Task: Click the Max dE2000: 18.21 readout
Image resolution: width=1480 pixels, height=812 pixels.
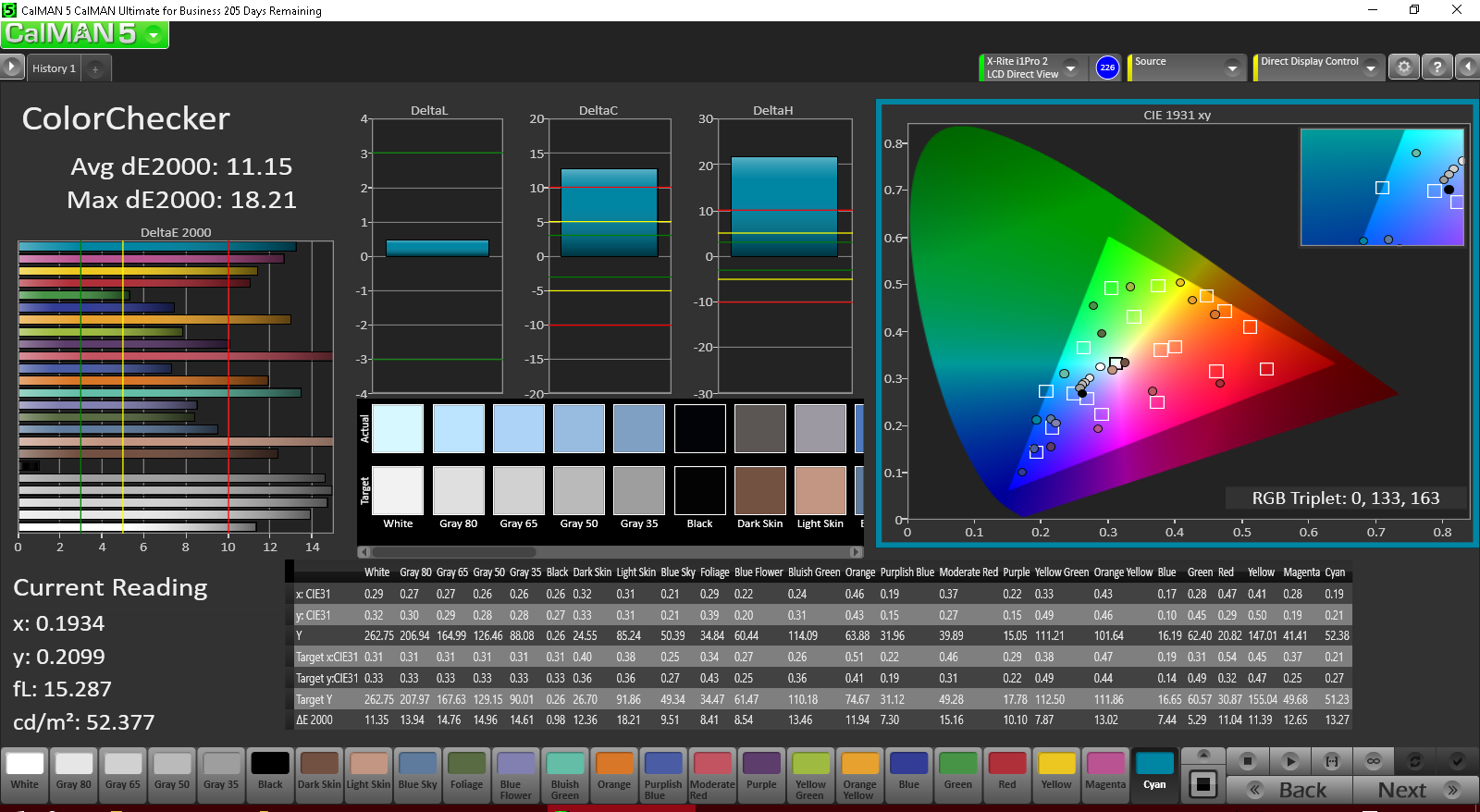Action: (x=181, y=200)
